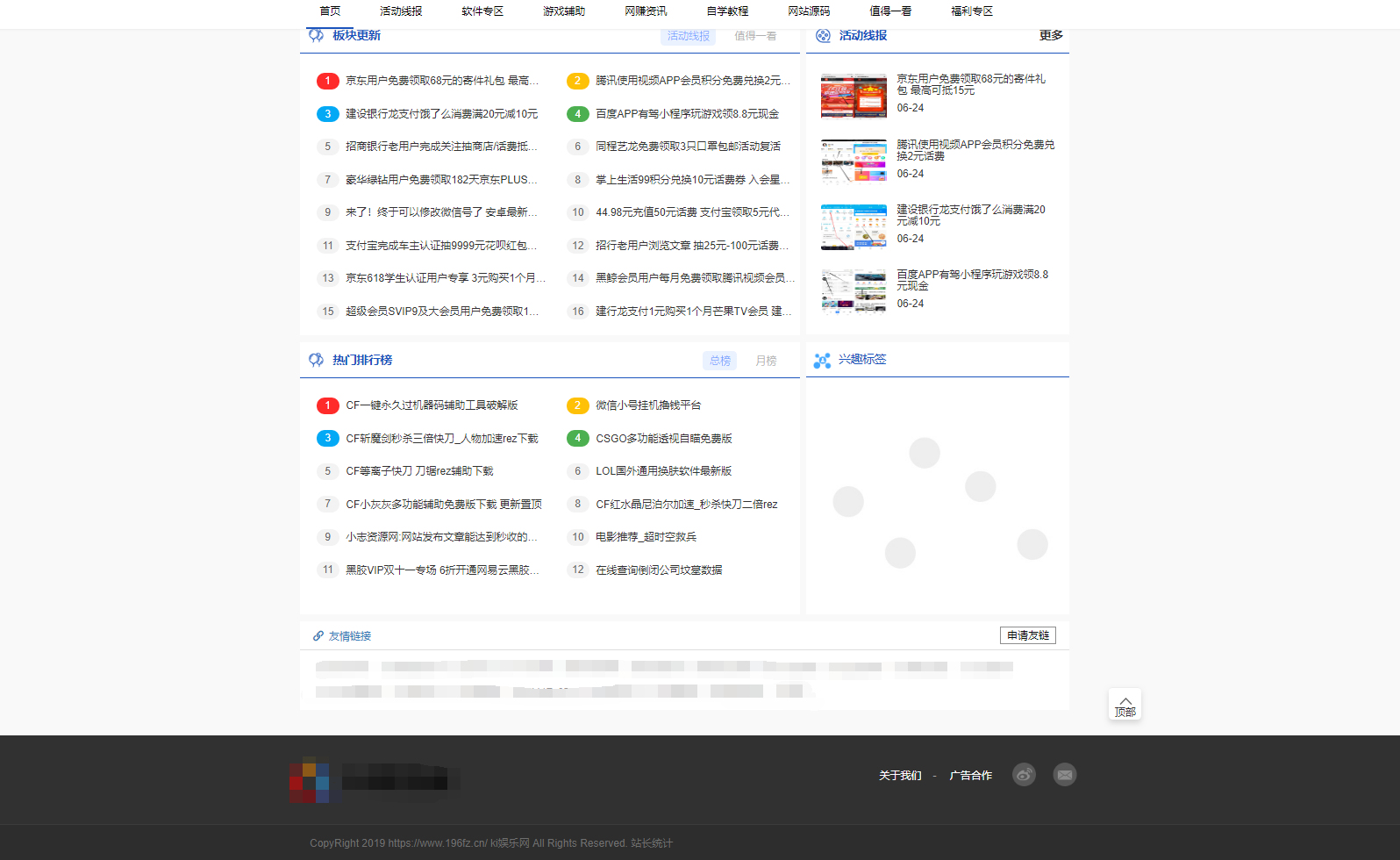
Task: Open 关于我们 footer link
Action: point(900,776)
